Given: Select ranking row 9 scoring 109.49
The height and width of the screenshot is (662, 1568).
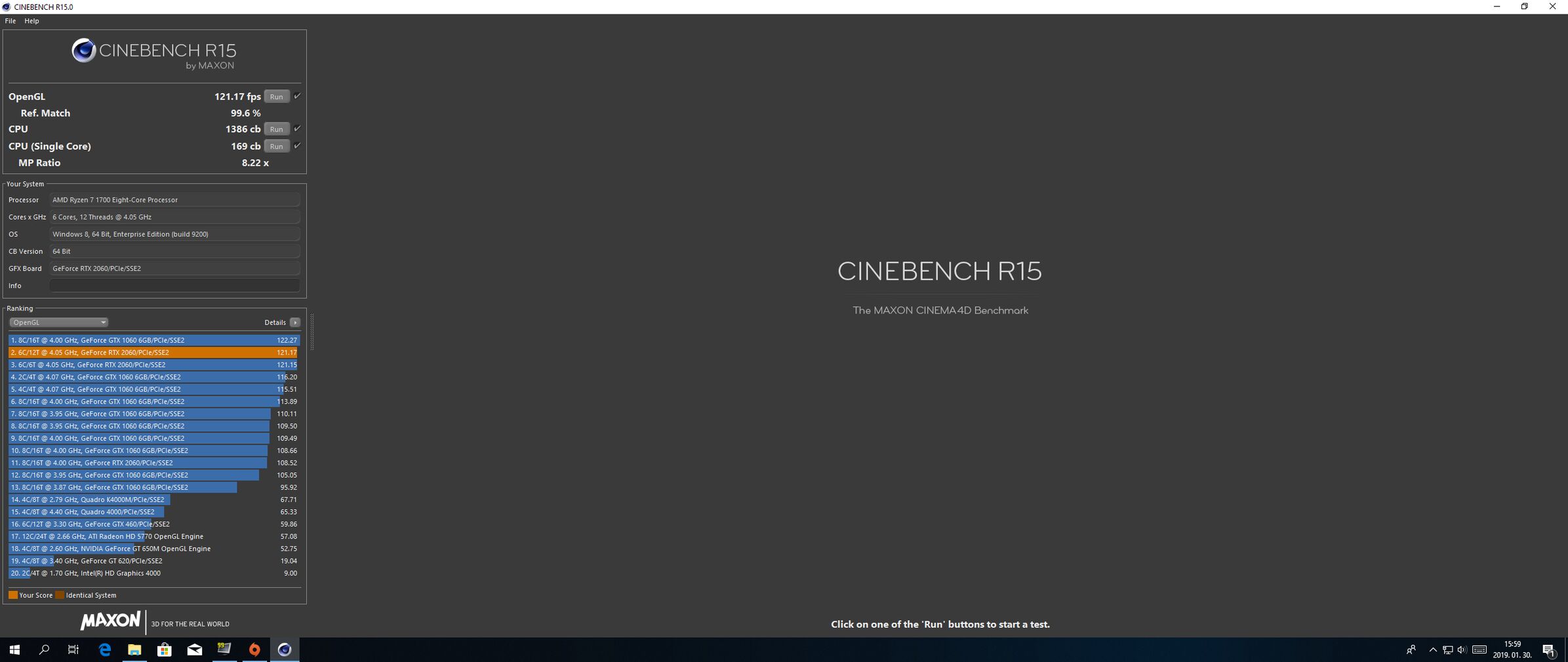Looking at the screenshot, I should coord(154,438).
